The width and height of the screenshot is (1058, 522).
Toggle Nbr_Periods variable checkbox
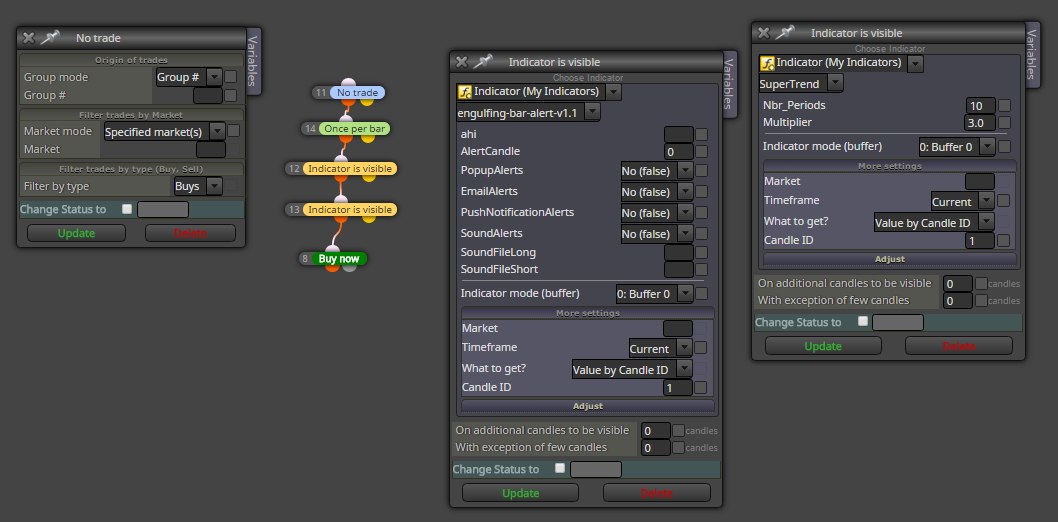pyautogui.click(x=1005, y=105)
